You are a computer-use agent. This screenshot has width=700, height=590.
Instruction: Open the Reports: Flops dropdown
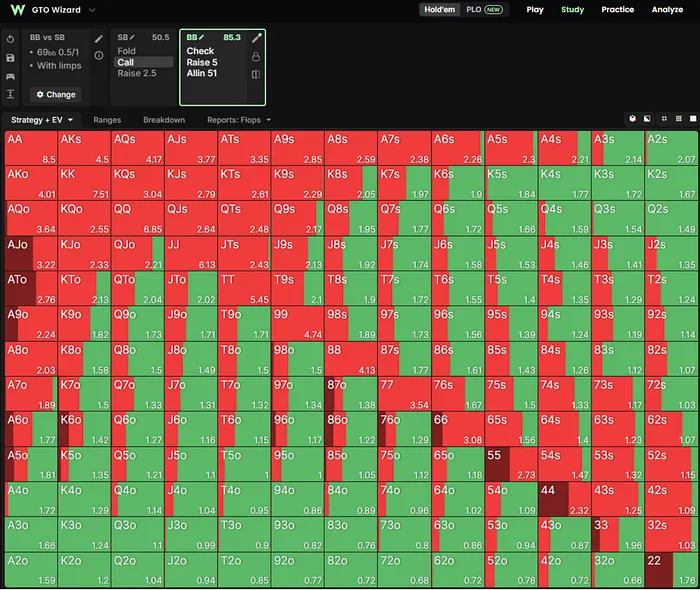[x=239, y=120]
